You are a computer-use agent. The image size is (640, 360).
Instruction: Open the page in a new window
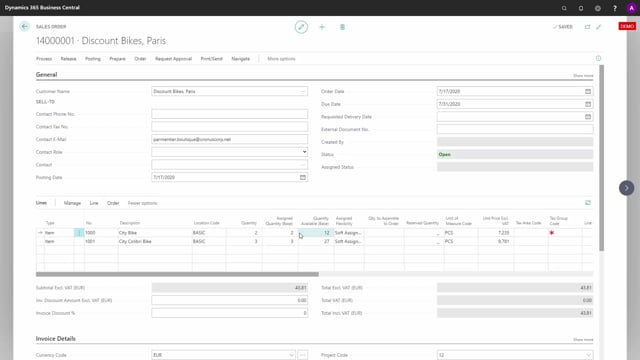pos(587,27)
